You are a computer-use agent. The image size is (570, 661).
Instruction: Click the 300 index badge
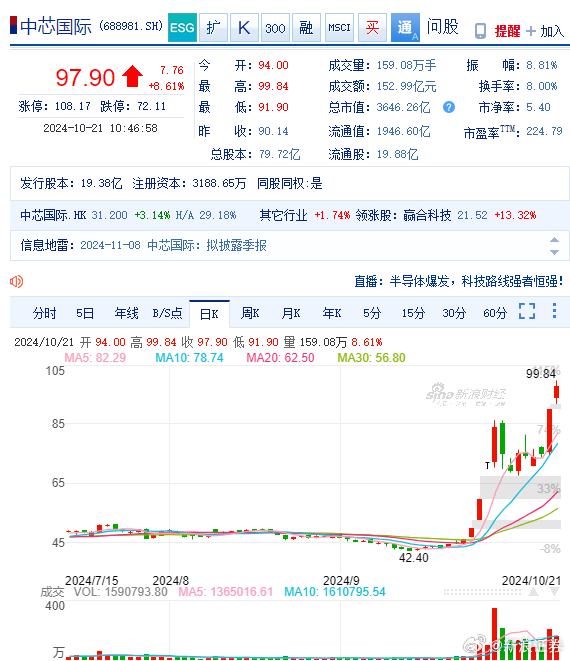275,27
